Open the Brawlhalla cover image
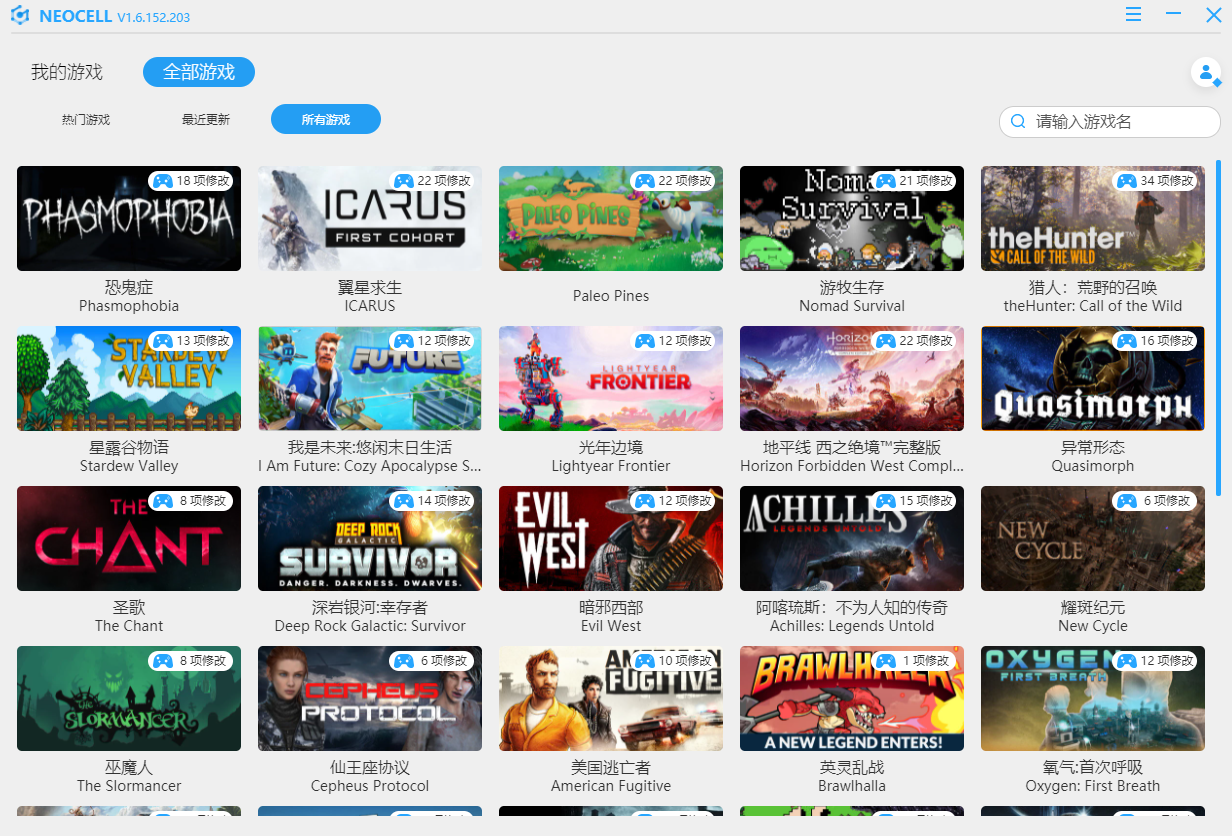The width and height of the screenshot is (1232, 836). tap(852, 698)
